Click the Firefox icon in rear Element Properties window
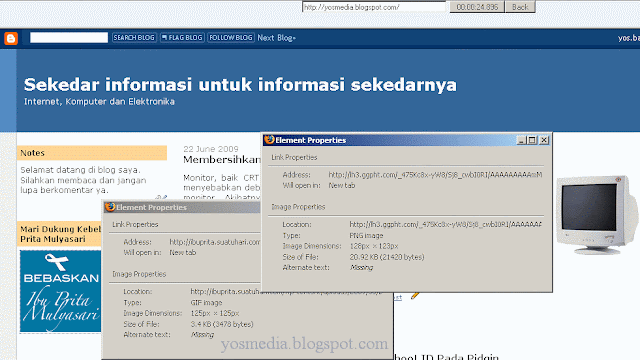640x360 pixels. tap(110, 207)
